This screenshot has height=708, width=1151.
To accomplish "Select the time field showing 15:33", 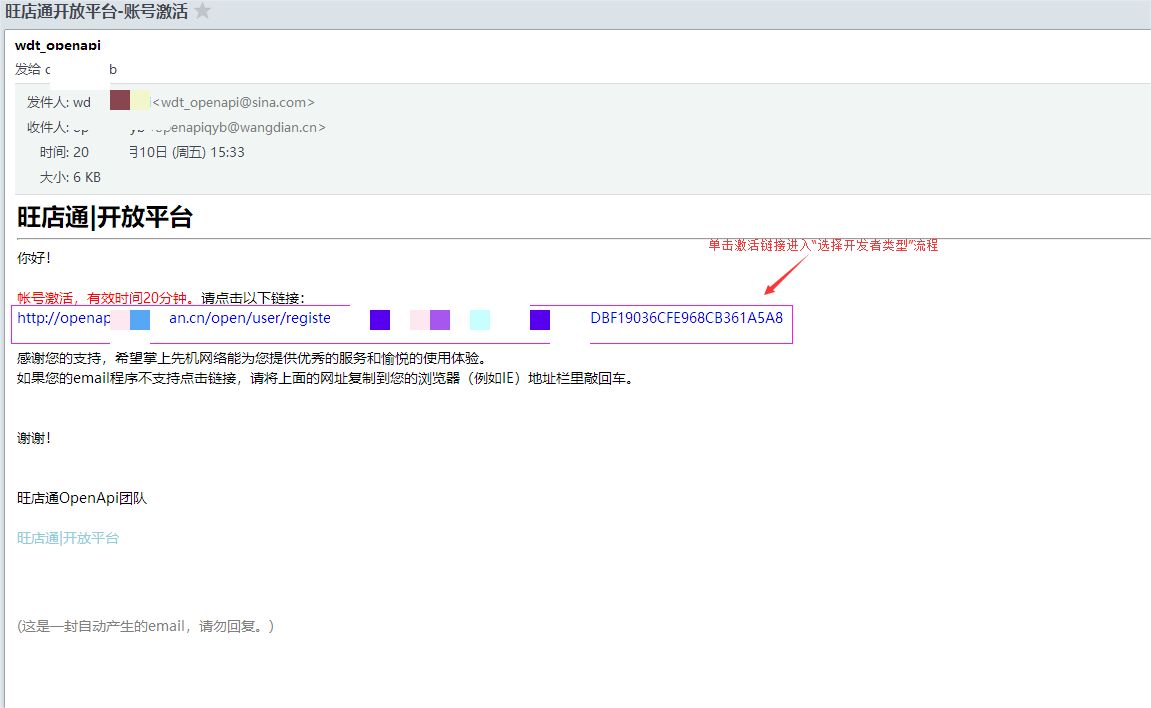I will click(142, 153).
